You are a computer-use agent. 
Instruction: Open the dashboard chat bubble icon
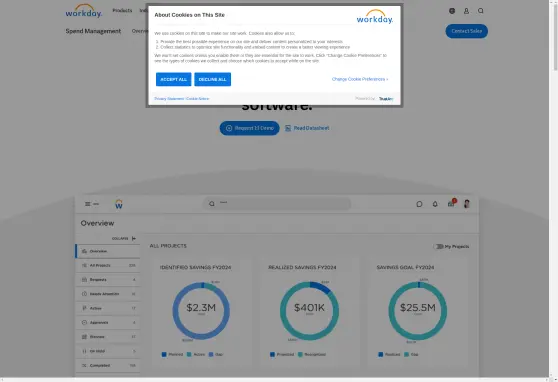419,204
